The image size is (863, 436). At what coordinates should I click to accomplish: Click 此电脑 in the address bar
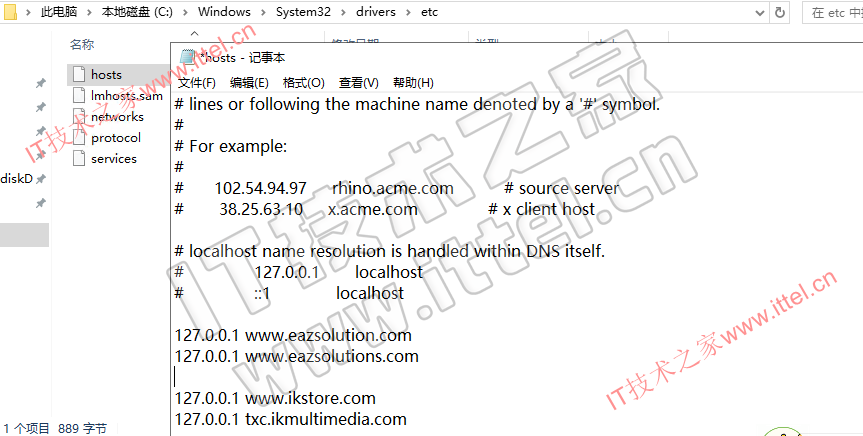(x=59, y=12)
